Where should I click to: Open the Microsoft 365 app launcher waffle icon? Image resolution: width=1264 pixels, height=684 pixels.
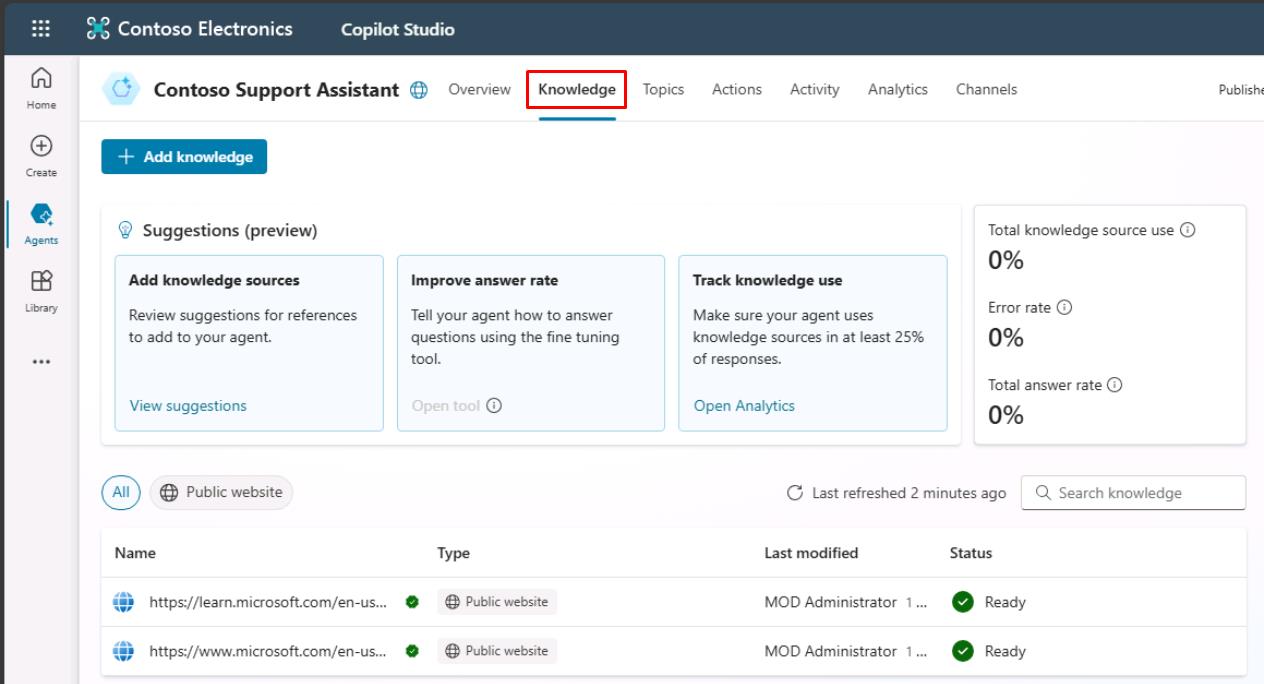click(39, 28)
